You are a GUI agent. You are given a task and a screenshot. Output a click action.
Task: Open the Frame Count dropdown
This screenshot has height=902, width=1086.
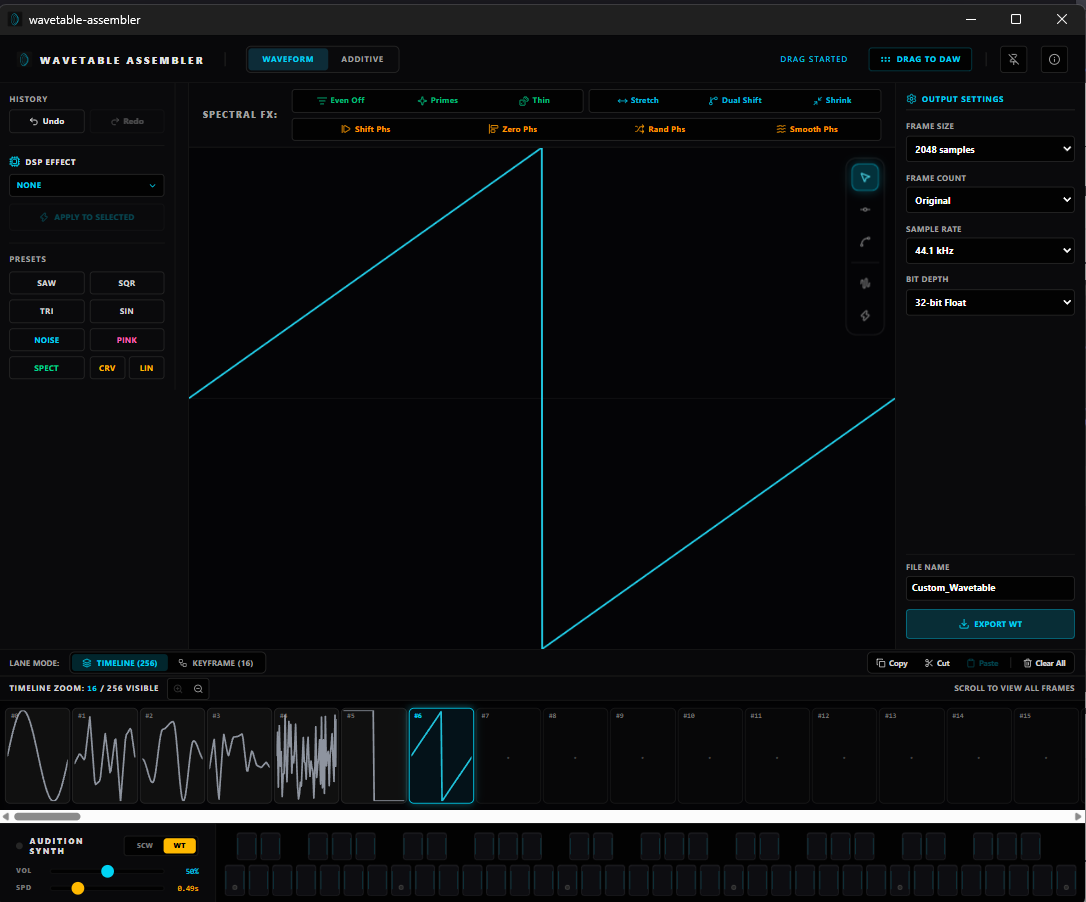click(x=990, y=201)
